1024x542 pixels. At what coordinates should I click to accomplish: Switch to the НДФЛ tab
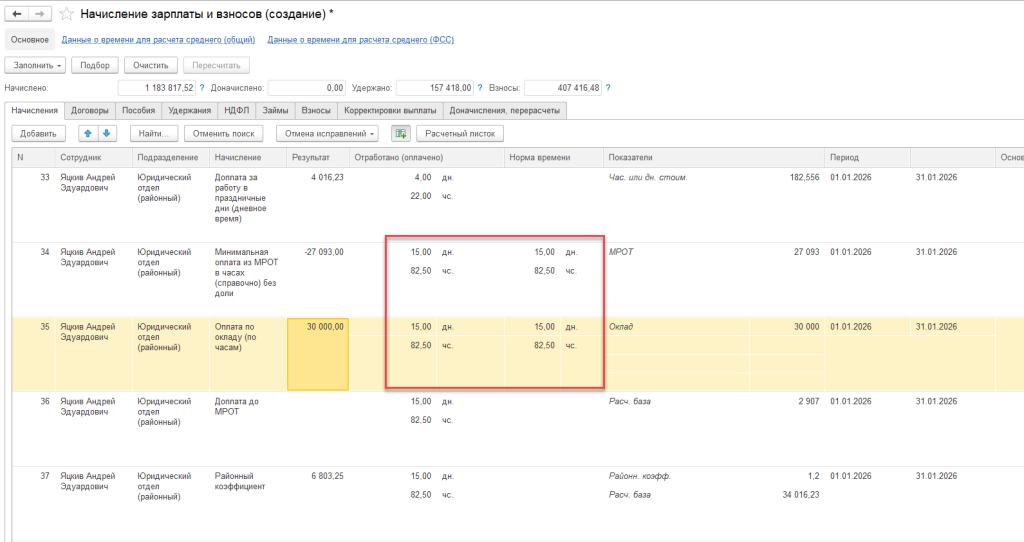236,110
